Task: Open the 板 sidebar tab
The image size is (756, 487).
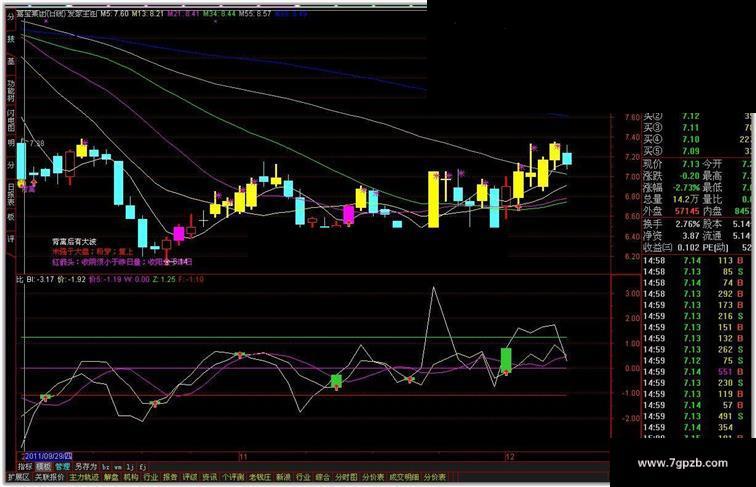Action: [11, 216]
